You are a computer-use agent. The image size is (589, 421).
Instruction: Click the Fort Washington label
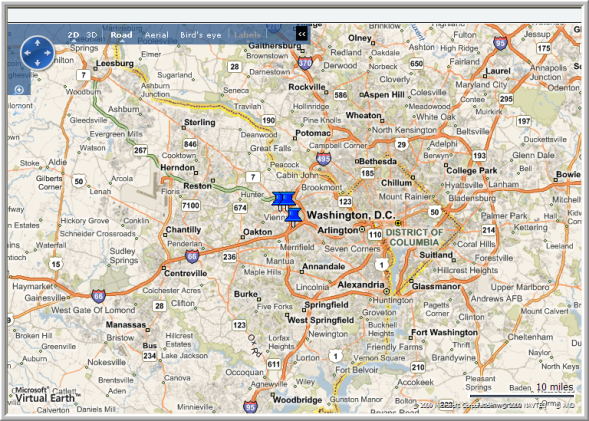click(444, 332)
